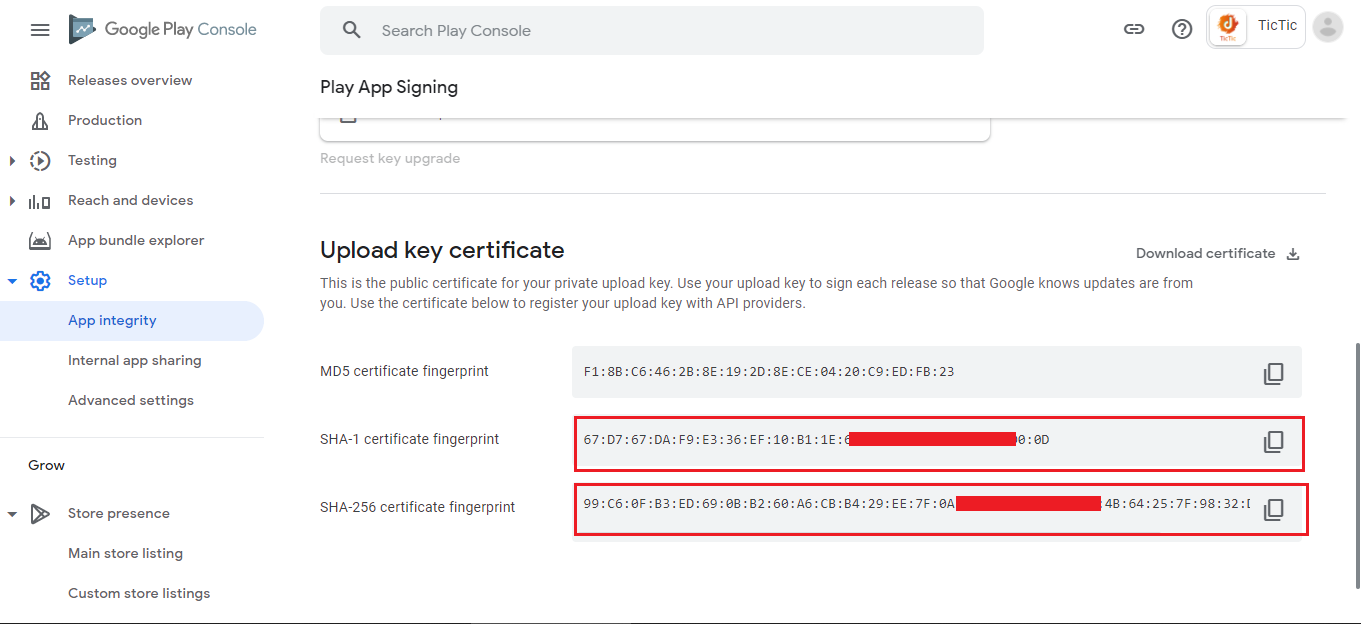
Task: Open the user account avatar
Action: click(x=1328, y=28)
